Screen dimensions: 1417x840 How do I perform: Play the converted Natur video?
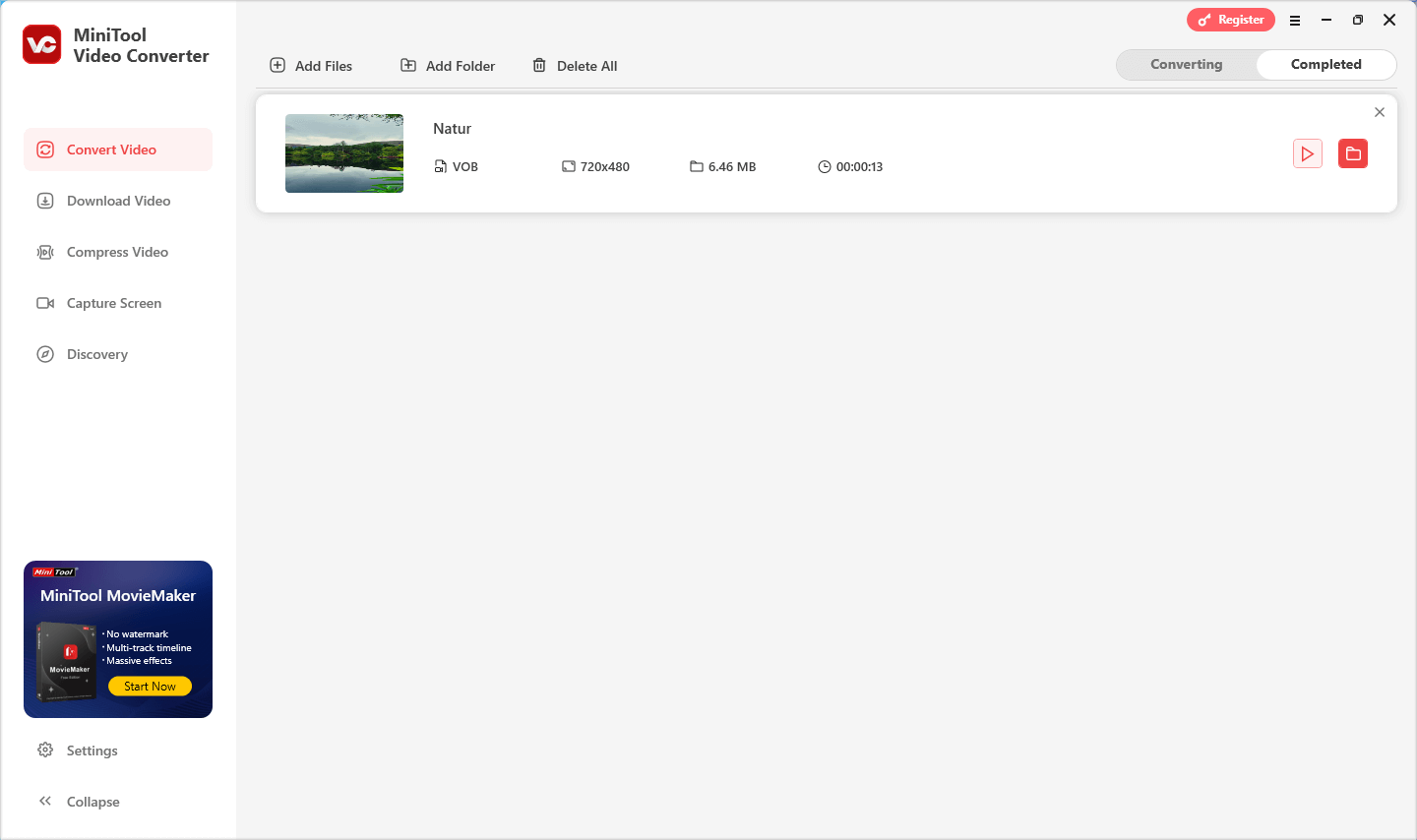(1308, 153)
